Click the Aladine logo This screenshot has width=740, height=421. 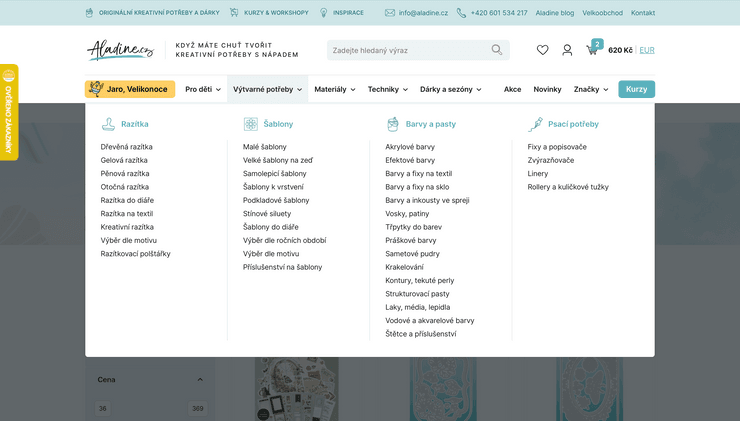coord(120,50)
